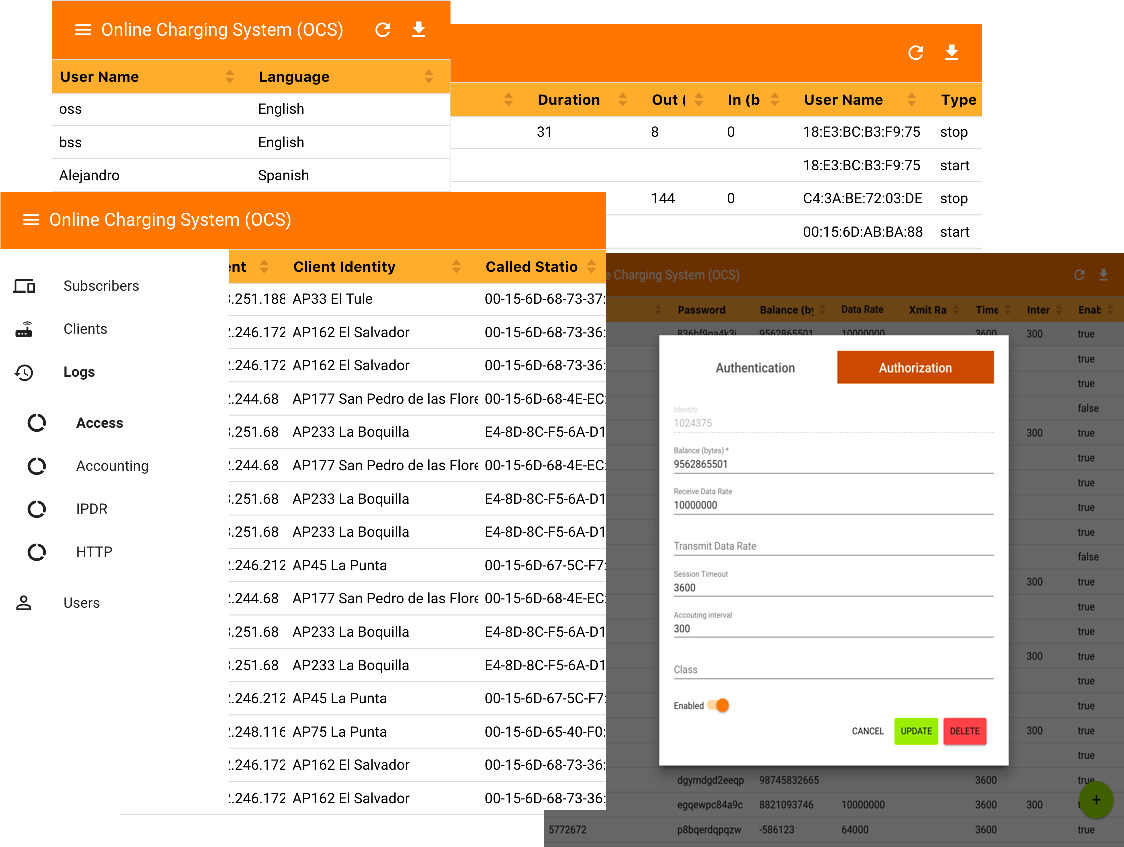Viewport: 1124px width, 847px height.
Task: Click the Clients router icon in the sidebar
Action: pos(24,330)
